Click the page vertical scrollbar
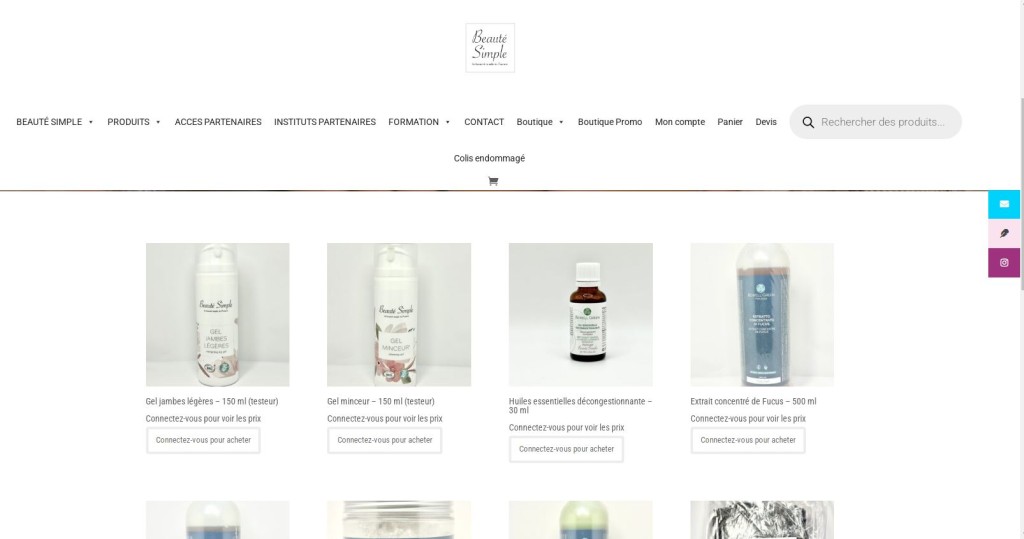1024x539 pixels. click(x=1020, y=269)
